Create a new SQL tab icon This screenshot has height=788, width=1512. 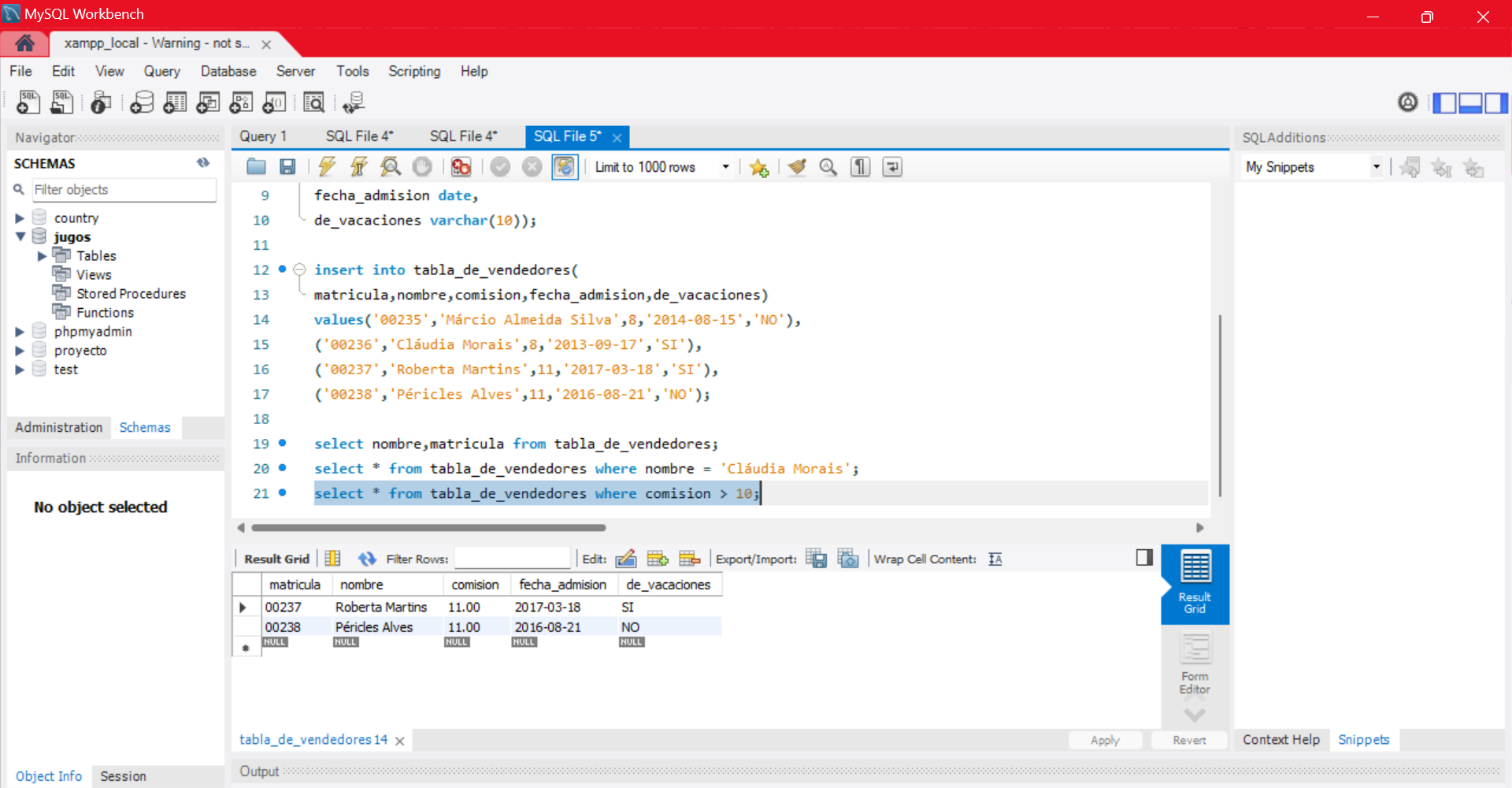click(28, 102)
